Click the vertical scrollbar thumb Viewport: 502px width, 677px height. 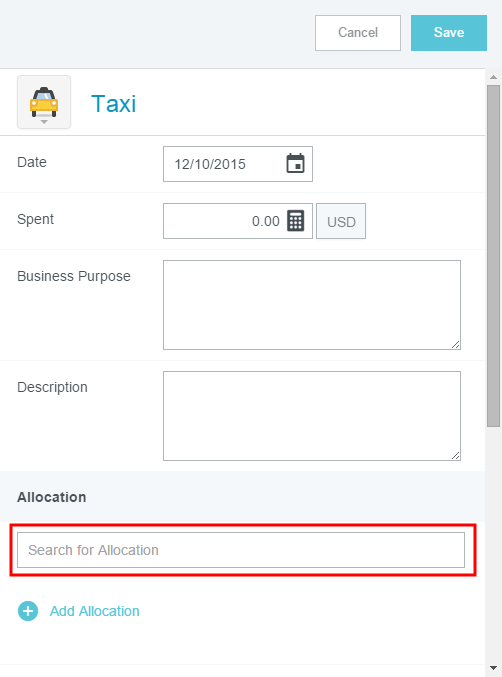coord(493,256)
